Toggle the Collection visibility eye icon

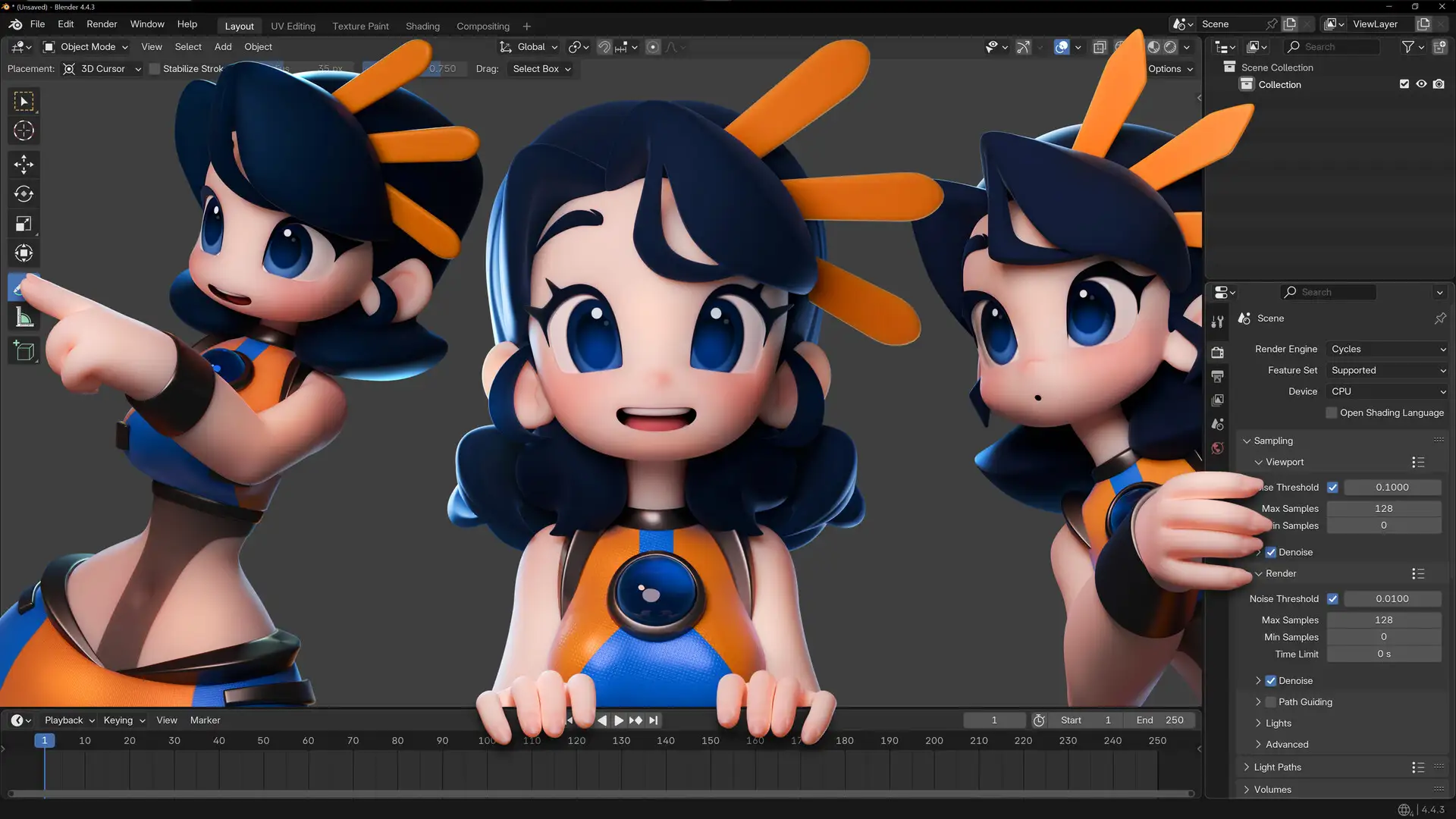[1421, 84]
